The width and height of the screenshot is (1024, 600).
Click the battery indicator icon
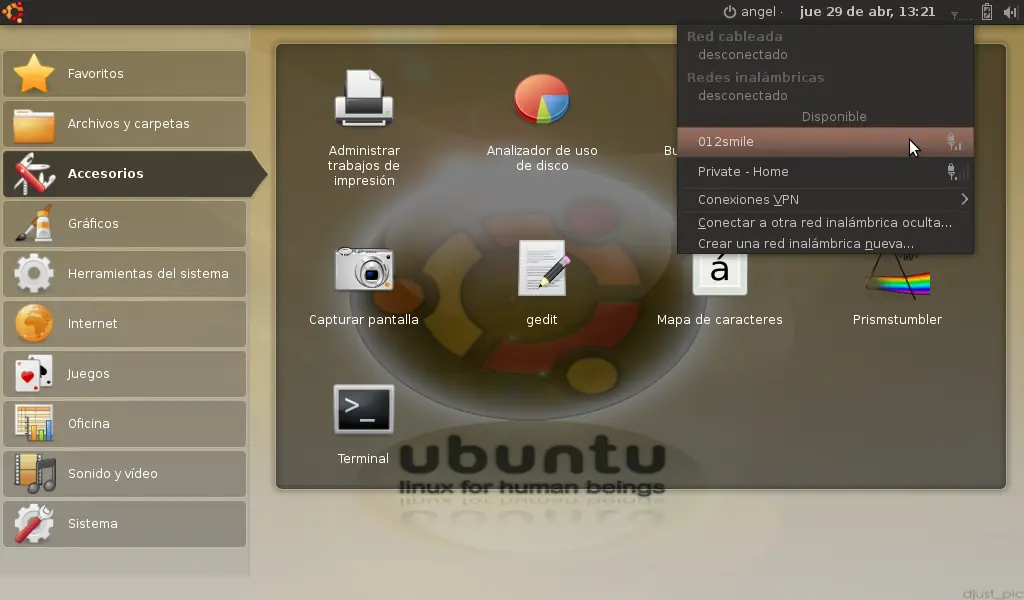(987, 12)
